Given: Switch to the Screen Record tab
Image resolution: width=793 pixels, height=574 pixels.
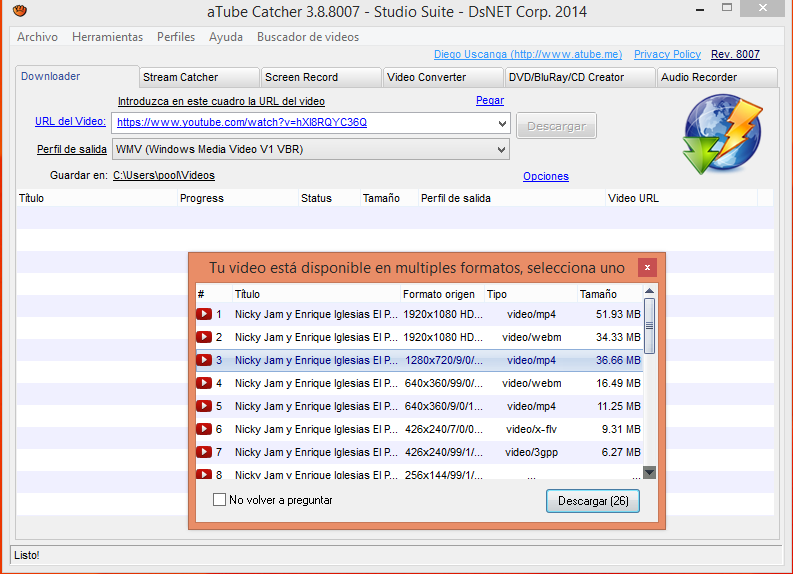Looking at the screenshot, I should [x=321, y=77].
